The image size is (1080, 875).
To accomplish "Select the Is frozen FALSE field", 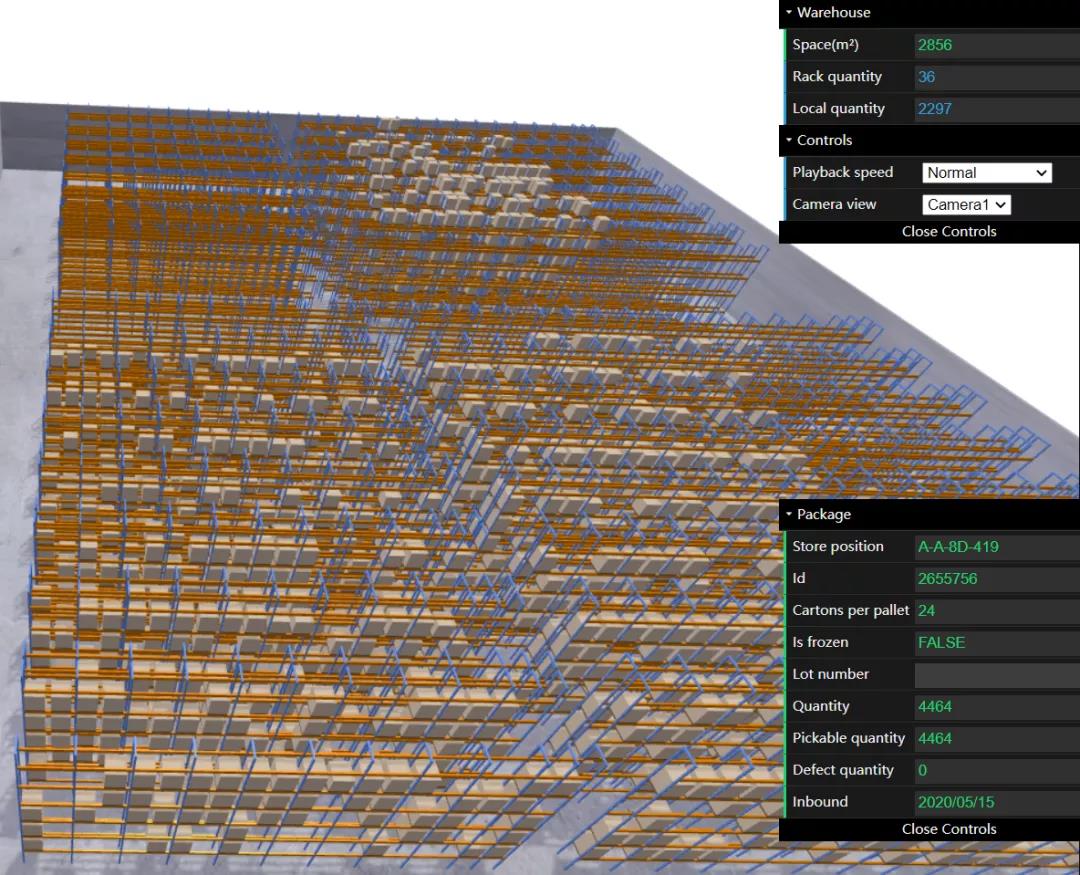I will coord(997,642).
